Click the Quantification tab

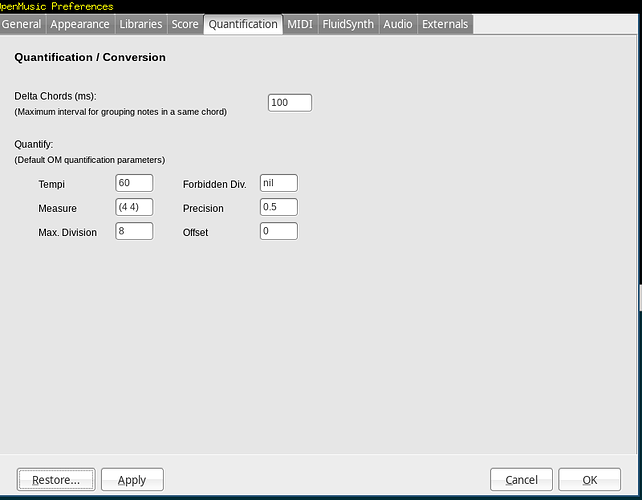[x=243, y=24]
